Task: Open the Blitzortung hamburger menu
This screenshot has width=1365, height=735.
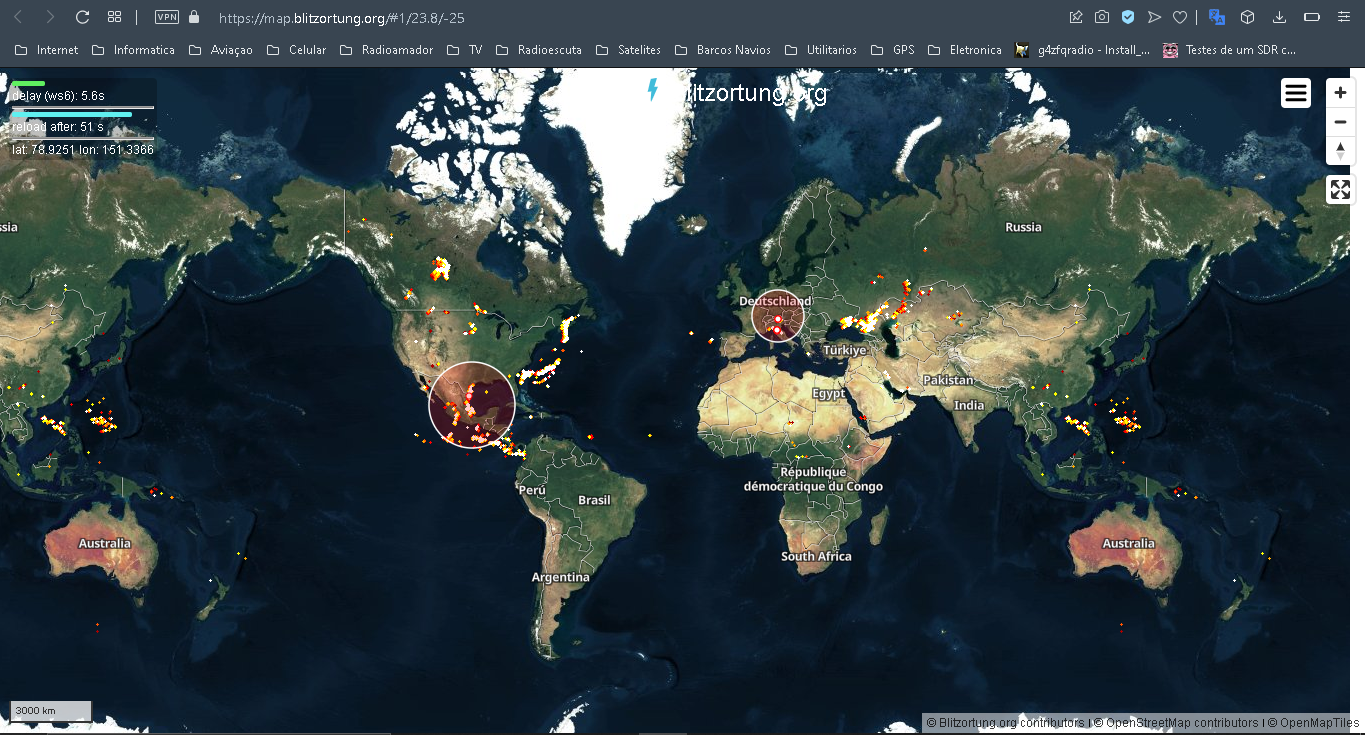Action: (1296, 93)
